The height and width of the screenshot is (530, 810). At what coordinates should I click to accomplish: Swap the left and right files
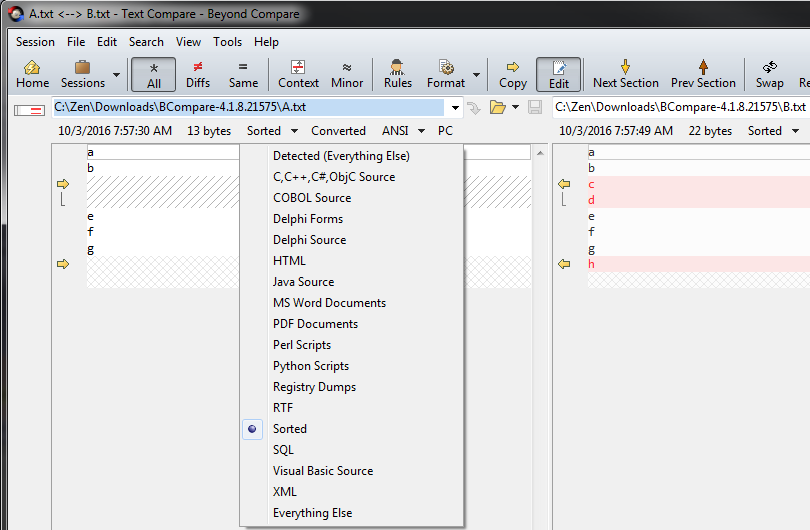click(769, 74)
